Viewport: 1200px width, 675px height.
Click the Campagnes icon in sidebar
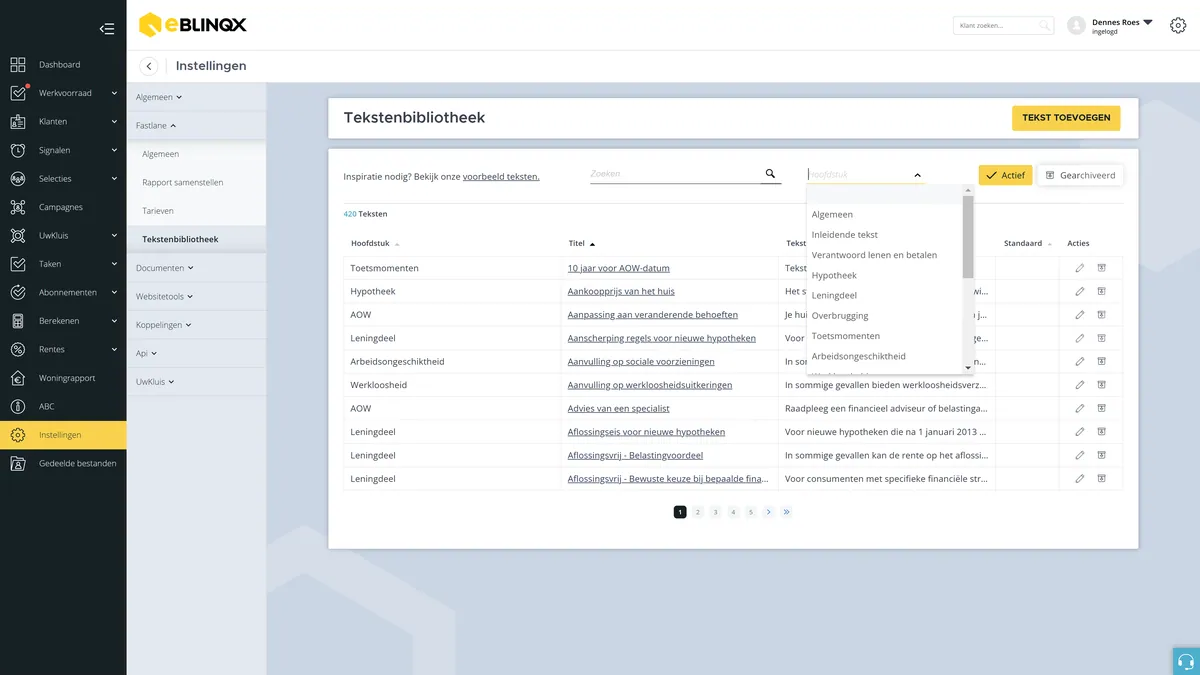coord(18,207)
